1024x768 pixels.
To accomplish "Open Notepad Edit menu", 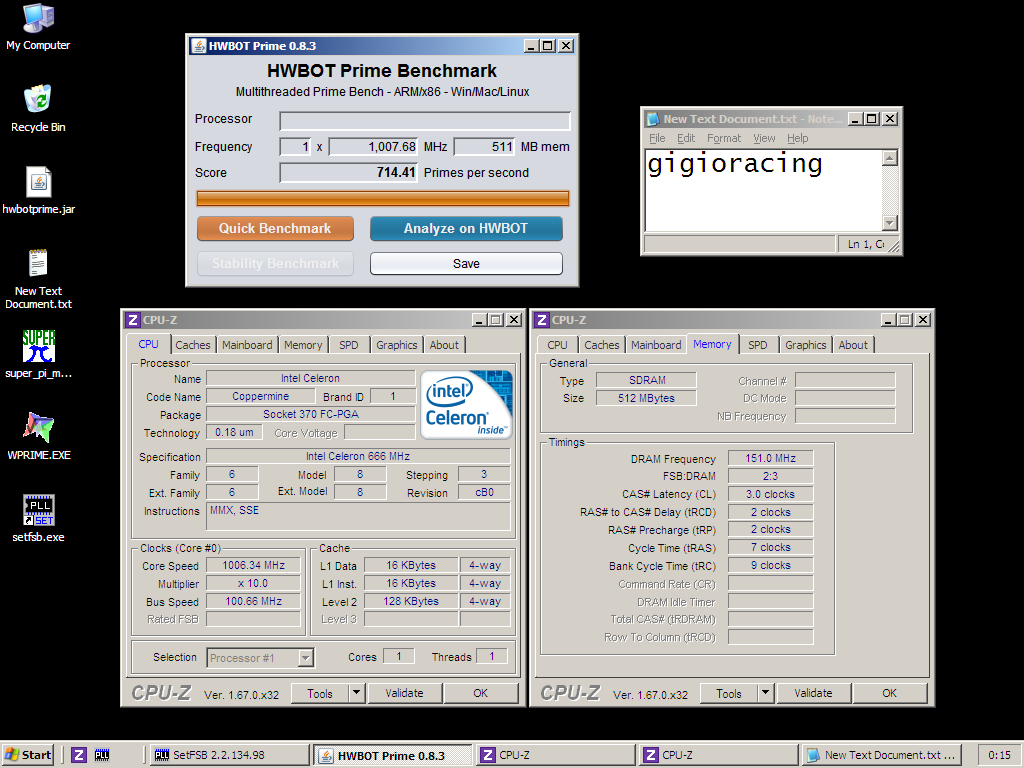I will point(686,138).
